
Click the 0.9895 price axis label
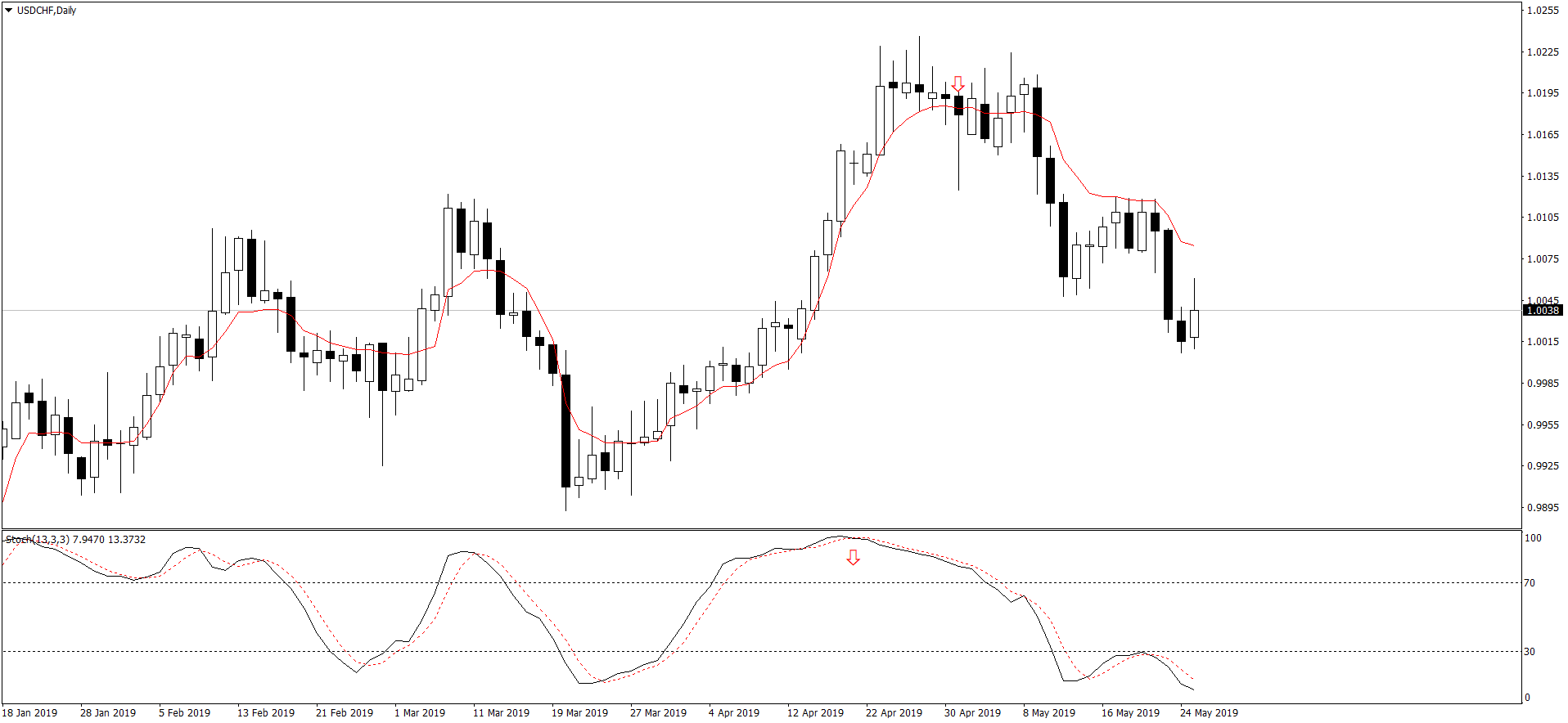pyautogui.click(x=1543, y=508)
